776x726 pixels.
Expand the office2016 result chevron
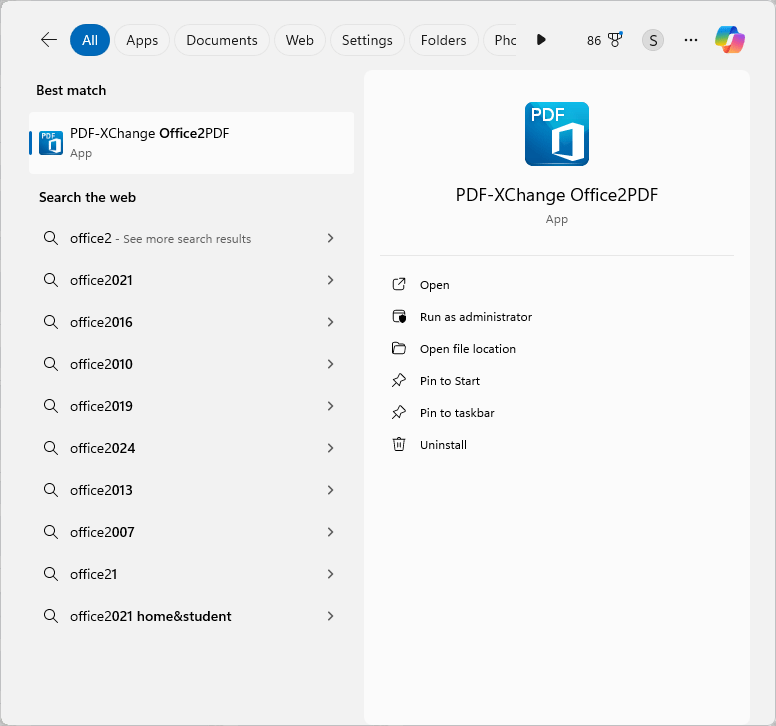pyautogui.click(x=331, y=322)
